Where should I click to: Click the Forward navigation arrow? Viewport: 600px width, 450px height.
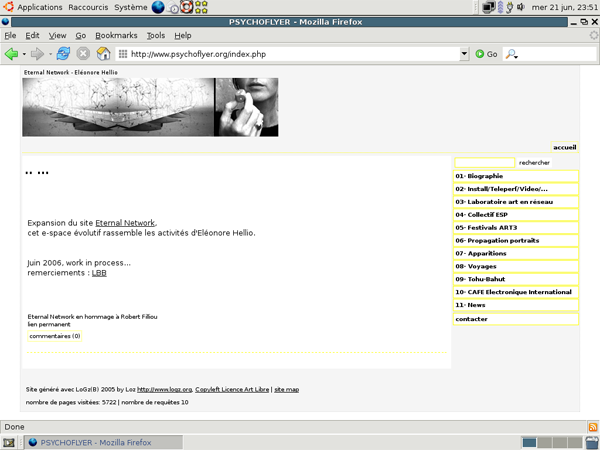click(37, 53)
